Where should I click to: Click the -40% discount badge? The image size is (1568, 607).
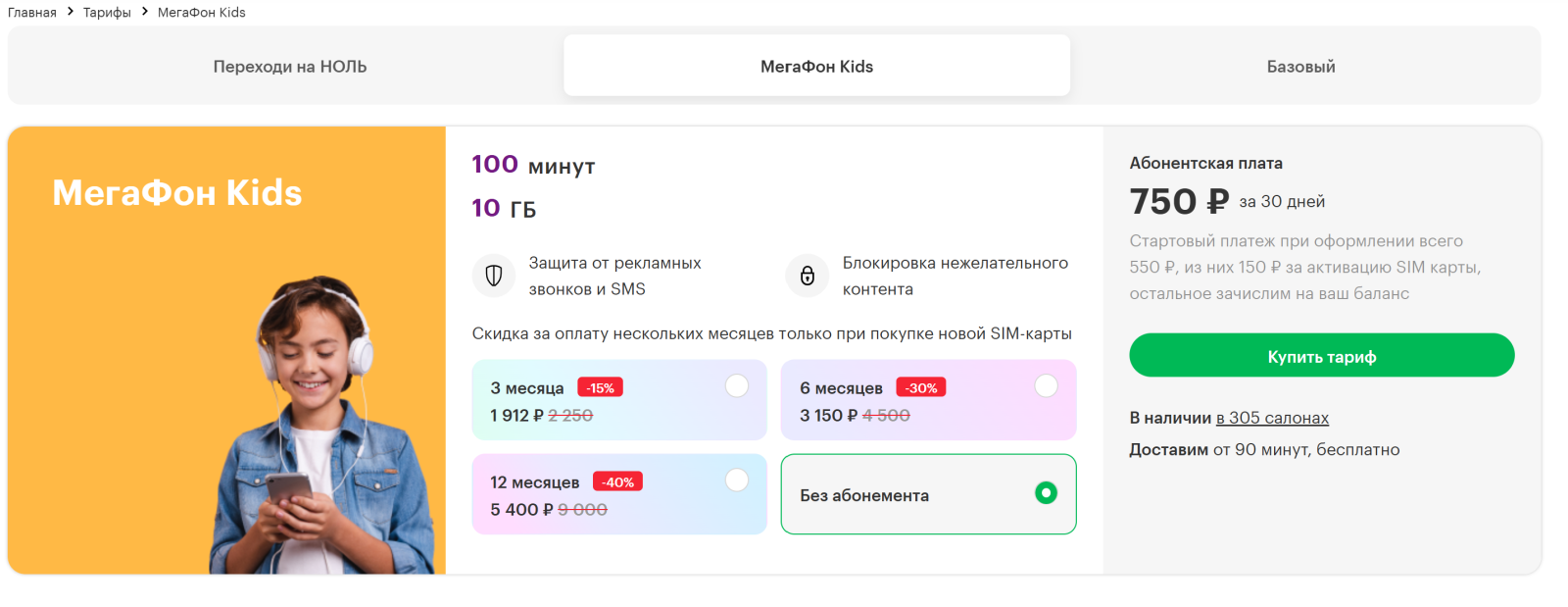617,482
